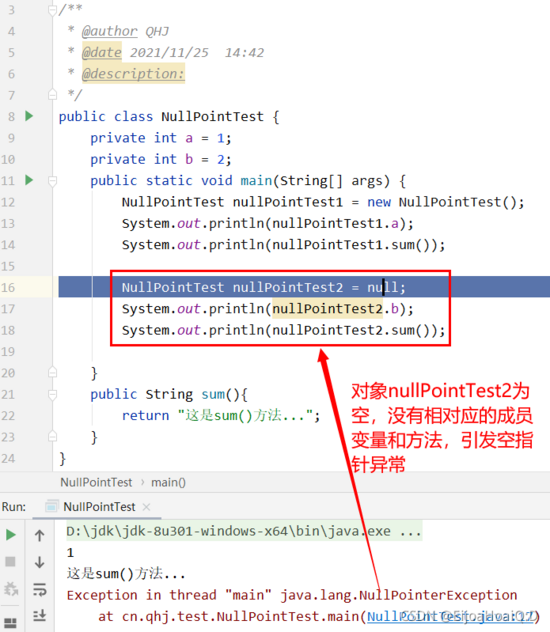550x632 pixels.
Task: Click 'private int b = 2;' line
Action: pyautogui.click(x=161, y=160)
